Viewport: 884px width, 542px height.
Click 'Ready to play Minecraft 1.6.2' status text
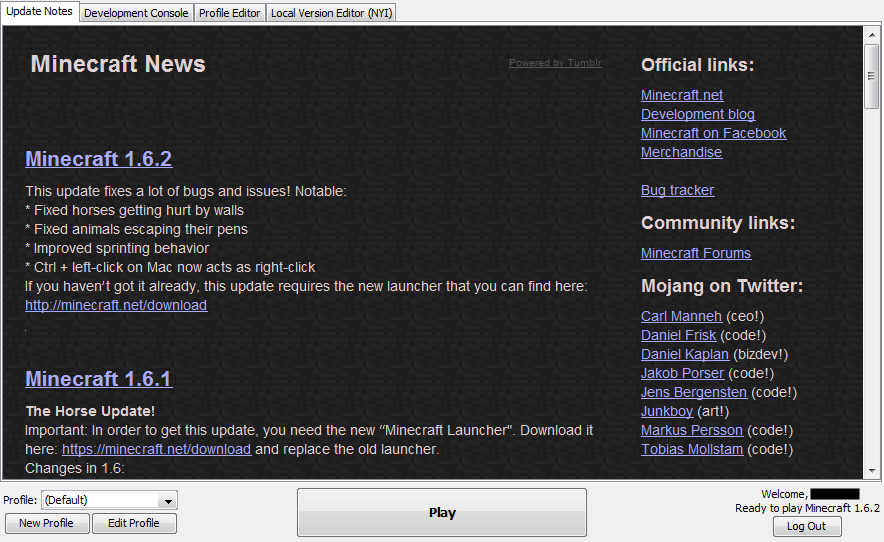(807, 508)
